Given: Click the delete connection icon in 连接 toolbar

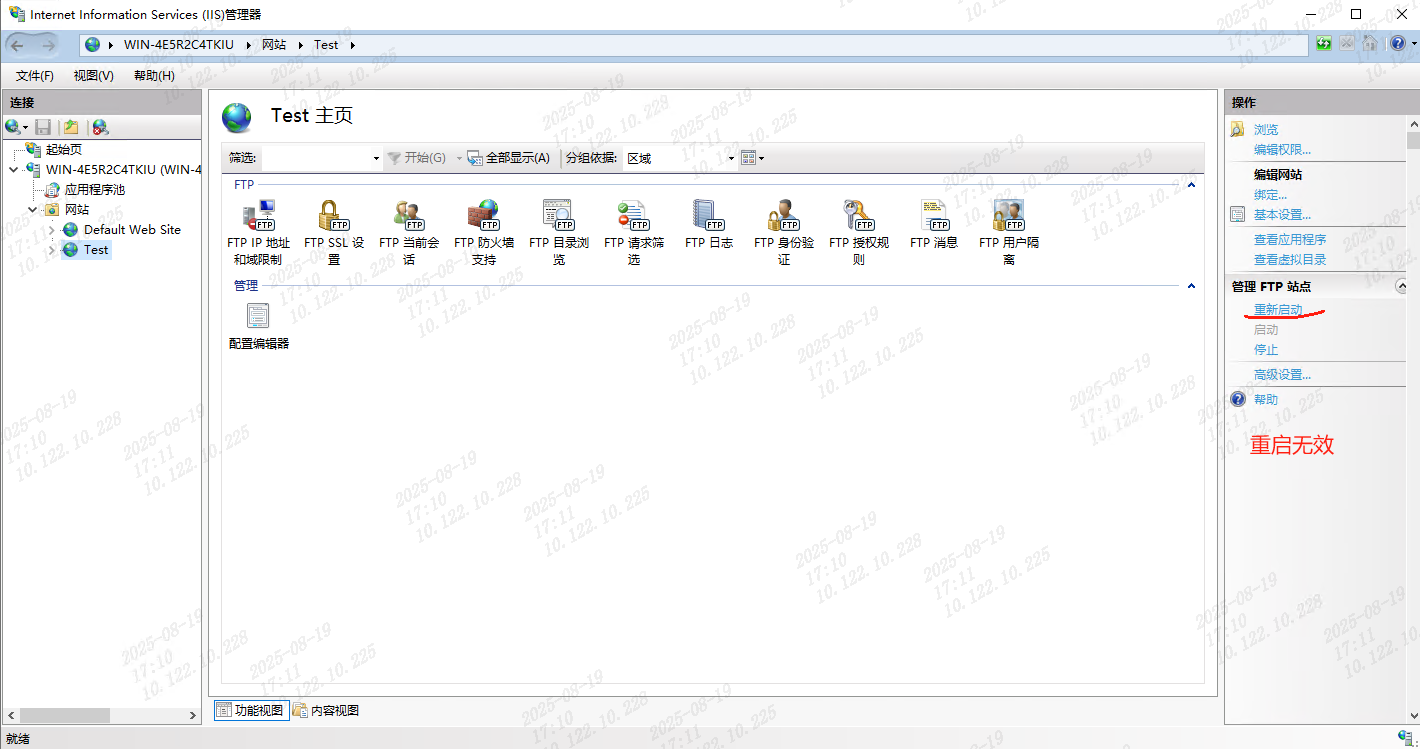Looking at the screenshot, I should click(100, 127).
